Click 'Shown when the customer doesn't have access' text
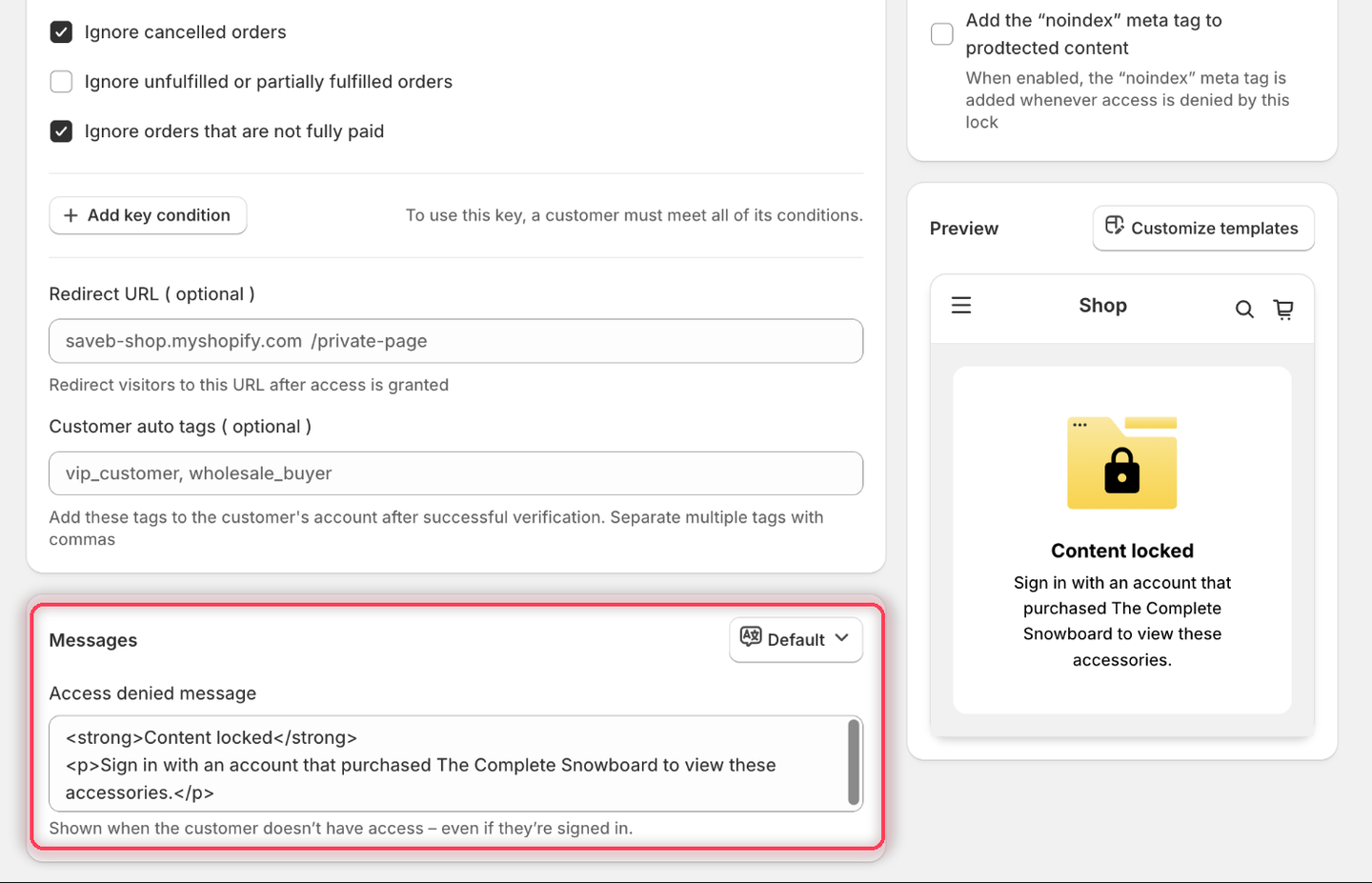 [341, 829]
